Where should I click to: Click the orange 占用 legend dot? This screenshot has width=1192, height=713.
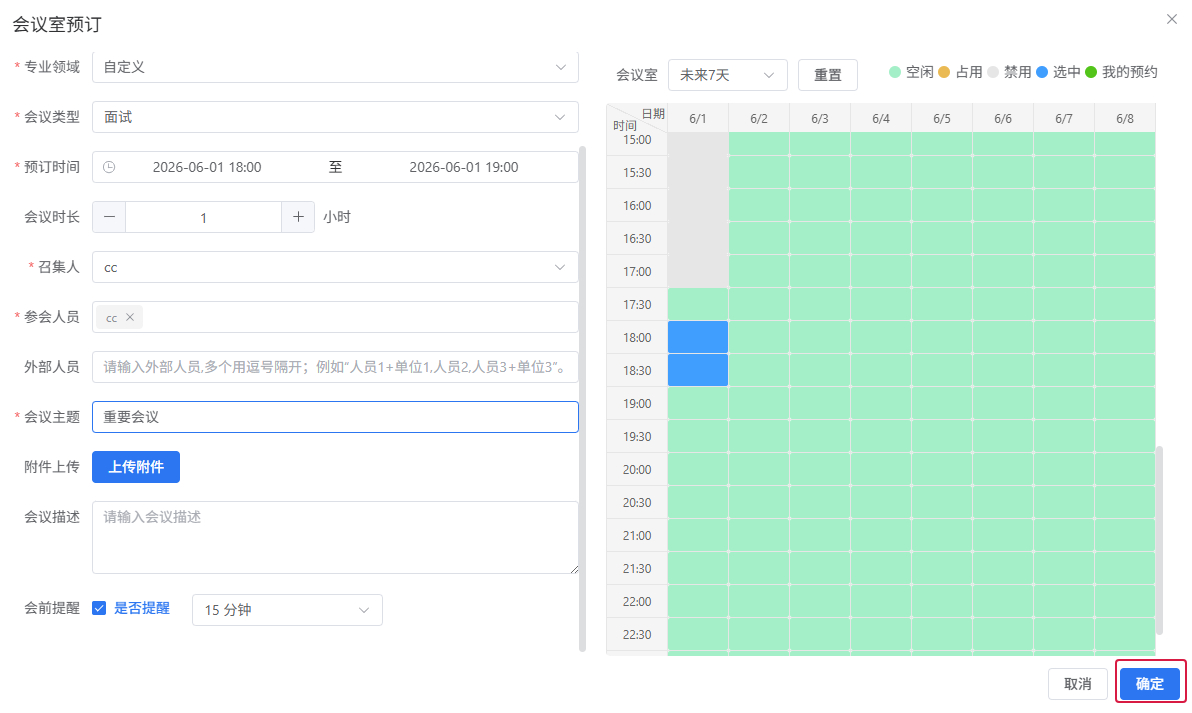(944, 72)
